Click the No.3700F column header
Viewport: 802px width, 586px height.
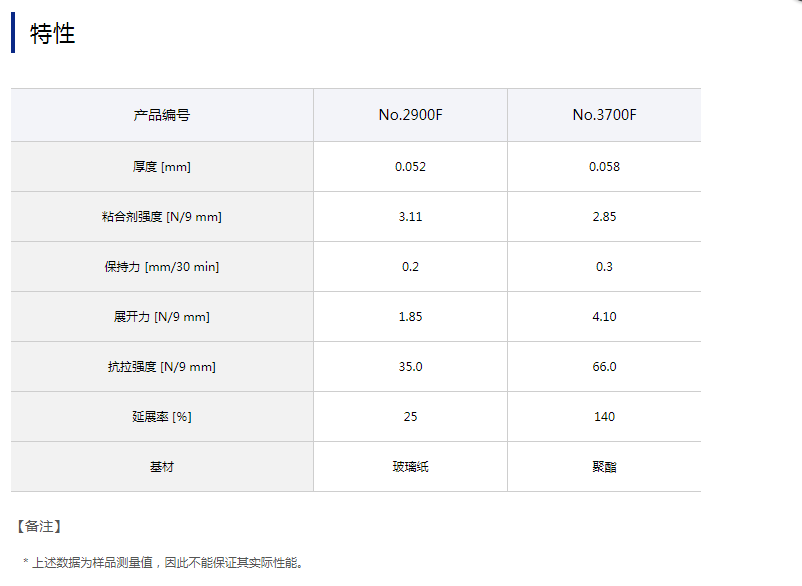(x=604, y=115)
